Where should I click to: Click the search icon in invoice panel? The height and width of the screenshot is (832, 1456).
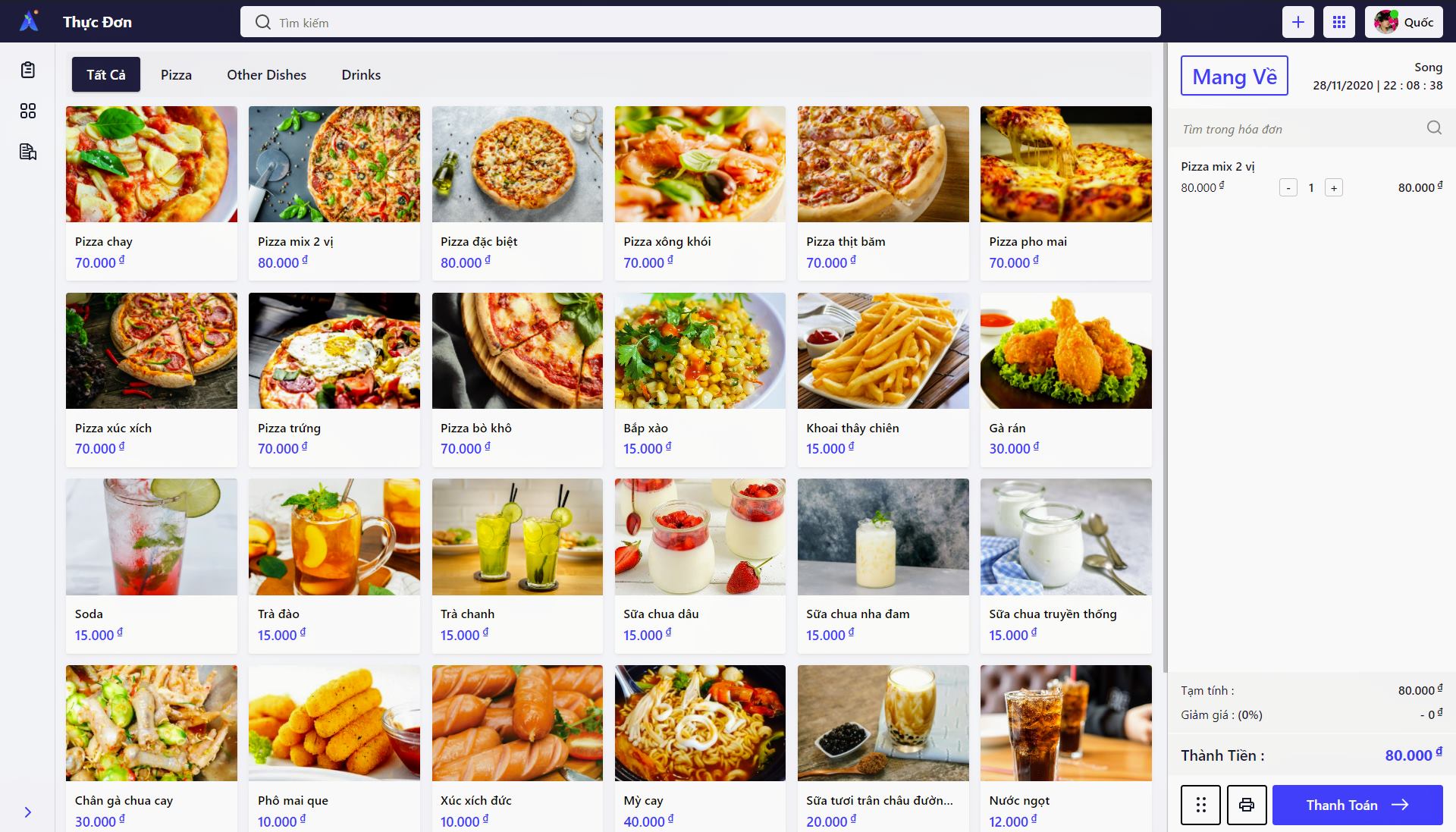coord(1434,128)
